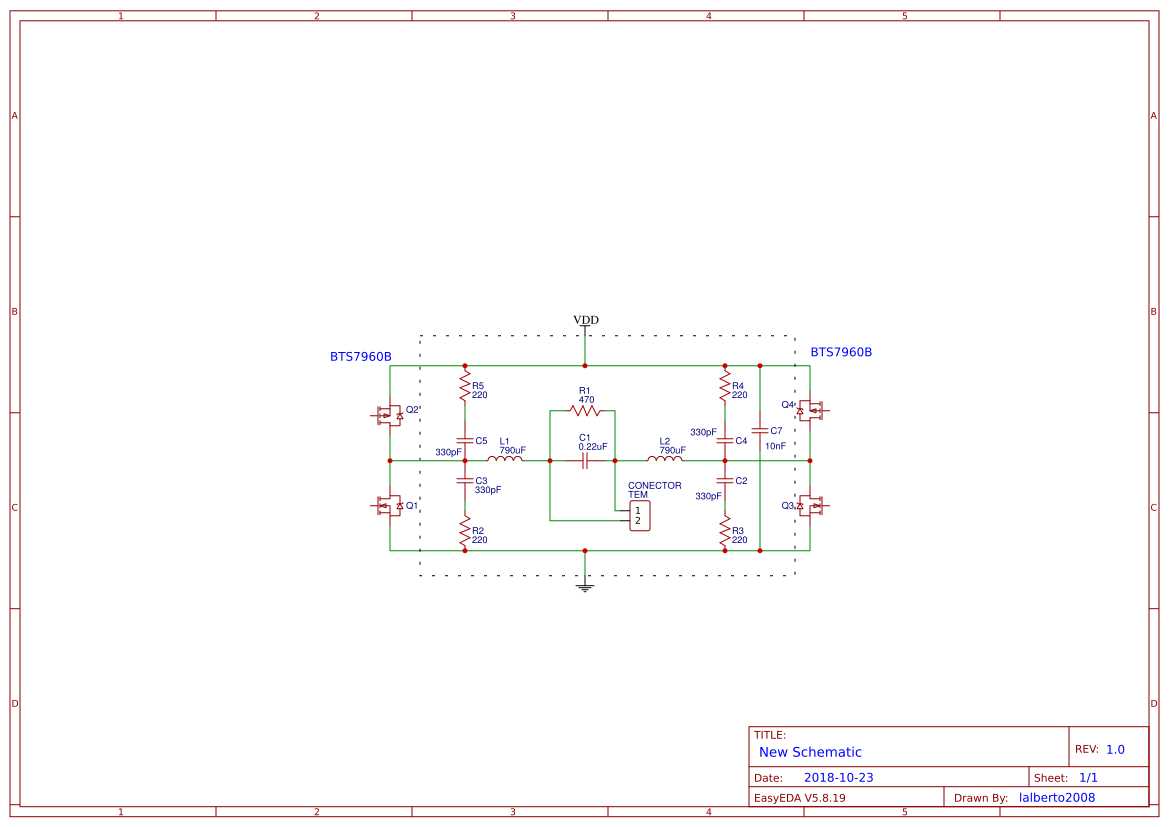Screen dimensions: 1169x827
Task: Select the Q2 MOSFET symbol
Action: pos(389,414)
